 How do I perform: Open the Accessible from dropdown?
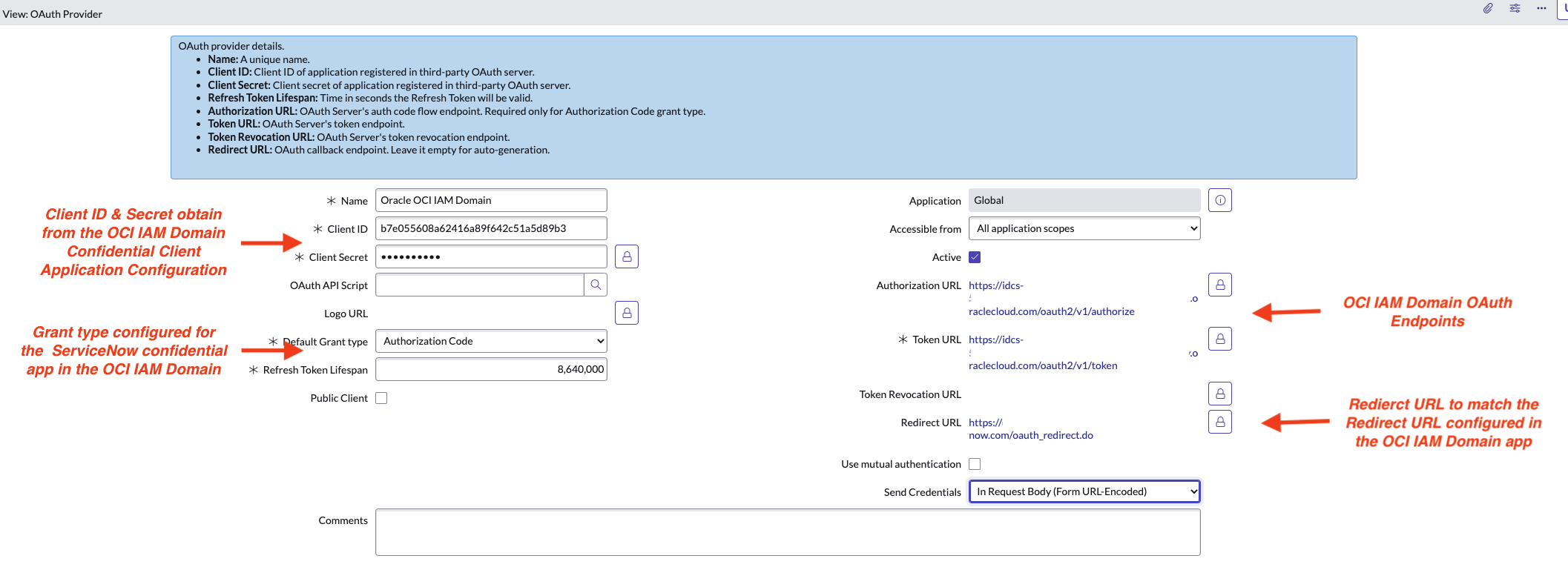(x=1084, y=228)
